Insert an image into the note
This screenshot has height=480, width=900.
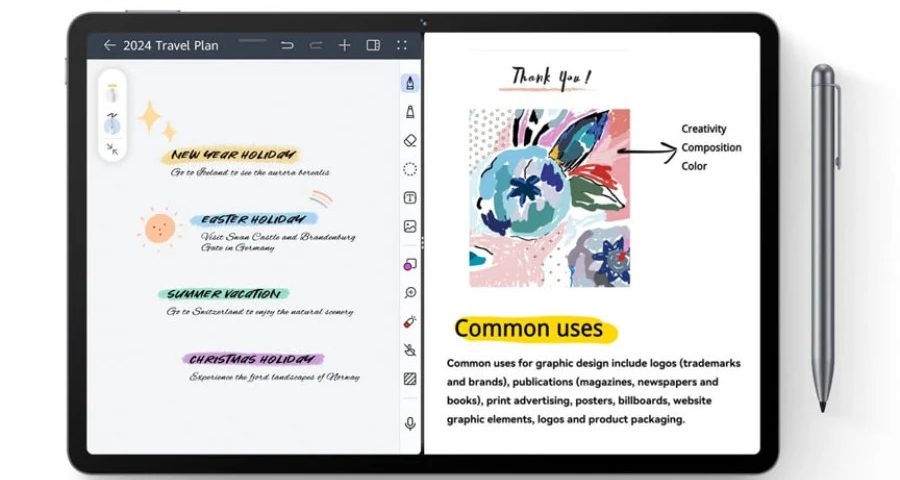(x=410, y=227)
